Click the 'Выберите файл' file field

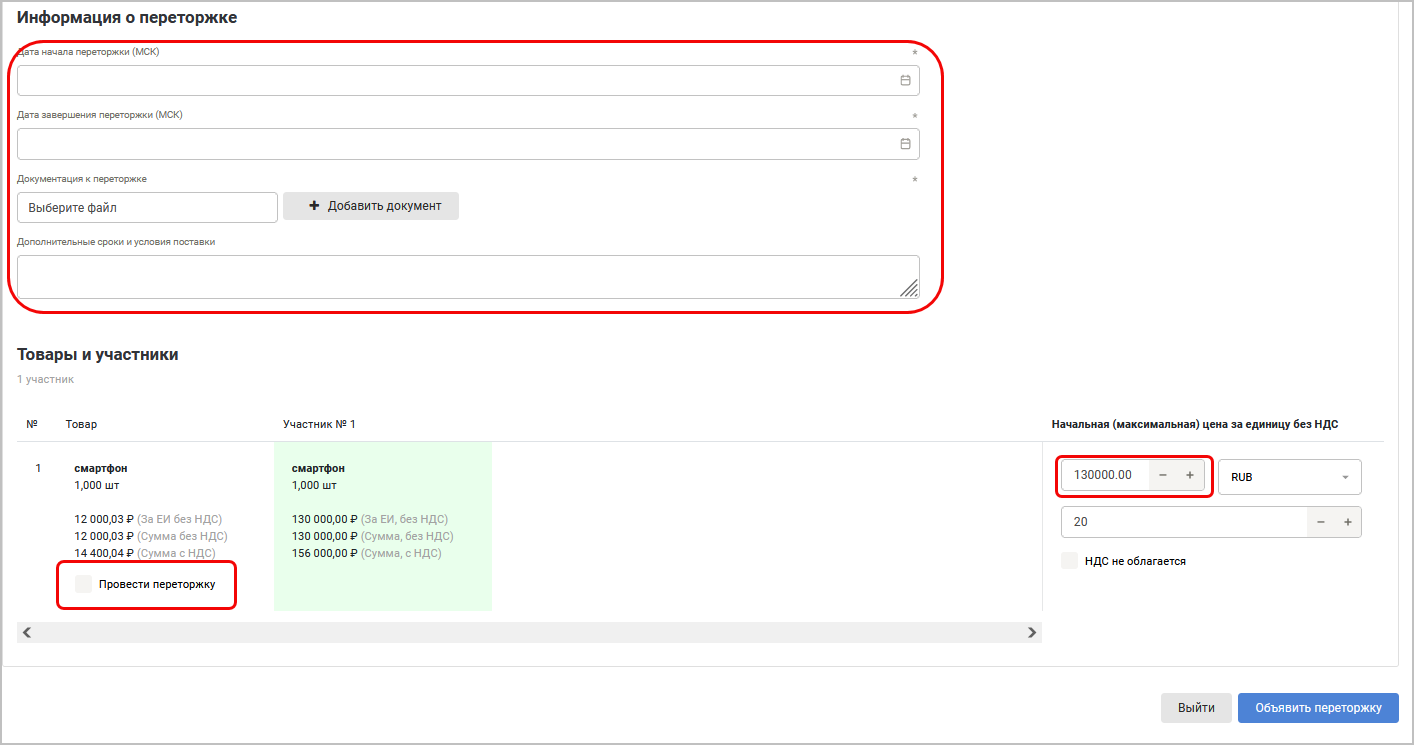coord(147,208)
